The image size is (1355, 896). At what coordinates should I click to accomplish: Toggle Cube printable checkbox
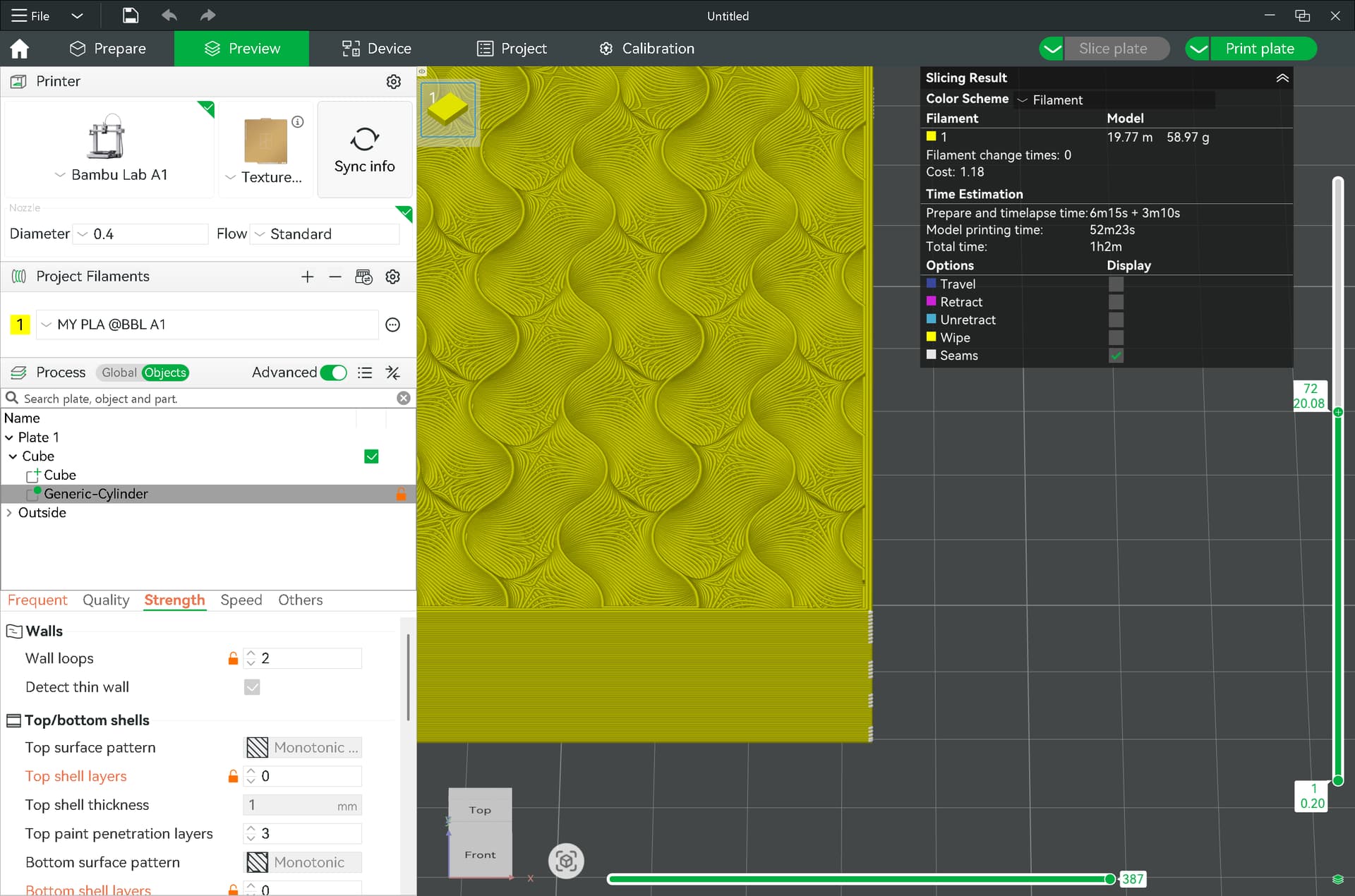372,456
